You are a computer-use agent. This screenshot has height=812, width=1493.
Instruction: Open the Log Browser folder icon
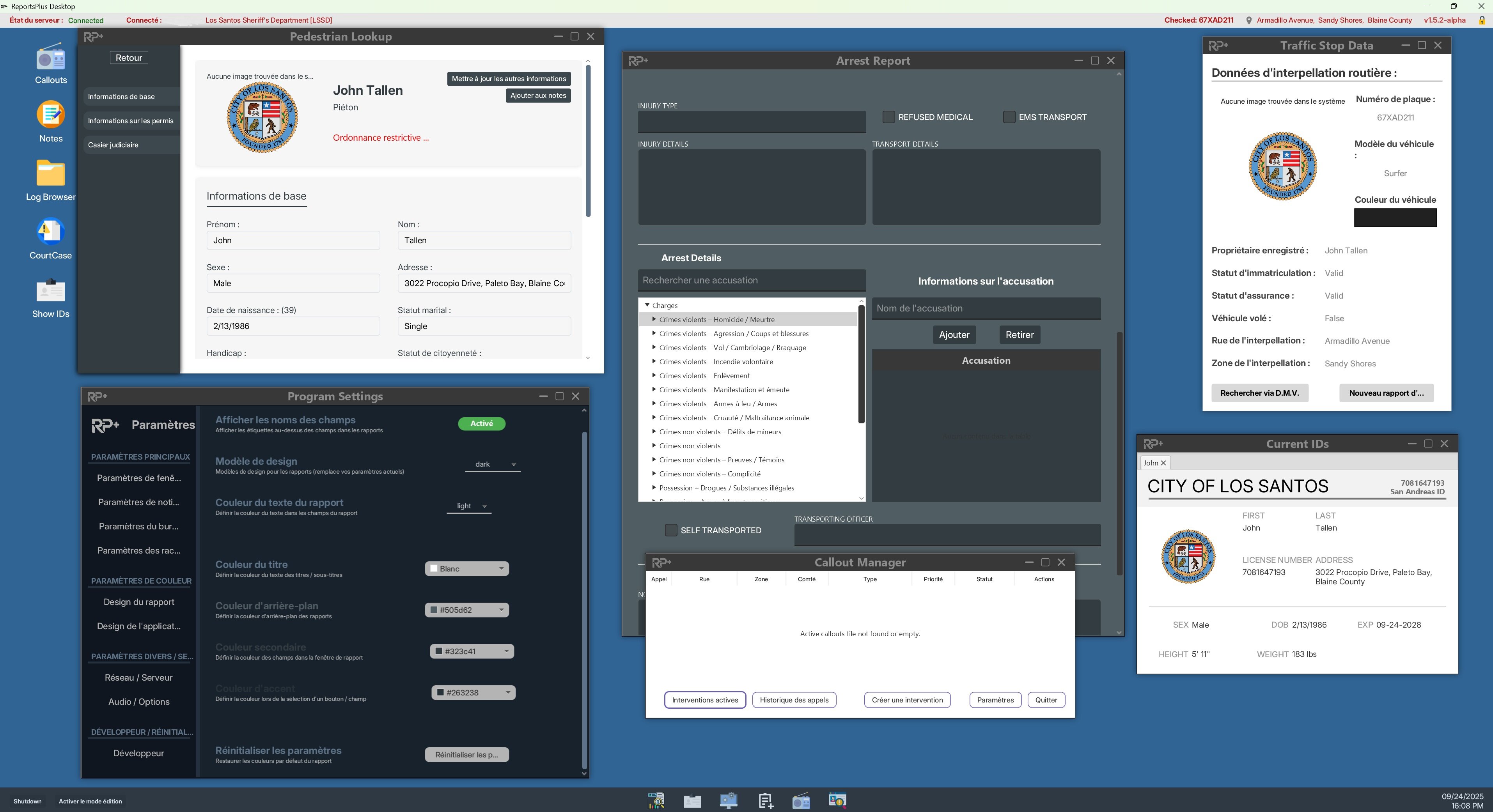click(x=50, y=173)
